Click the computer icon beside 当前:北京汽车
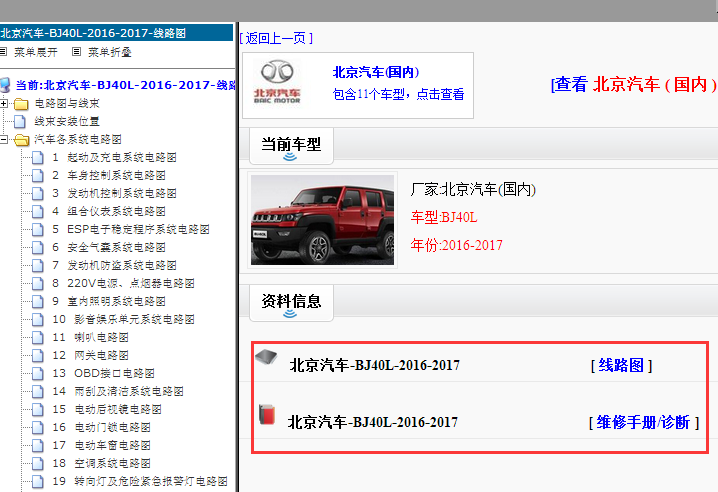This screenshot has width=718, height=492. [5, 85]
